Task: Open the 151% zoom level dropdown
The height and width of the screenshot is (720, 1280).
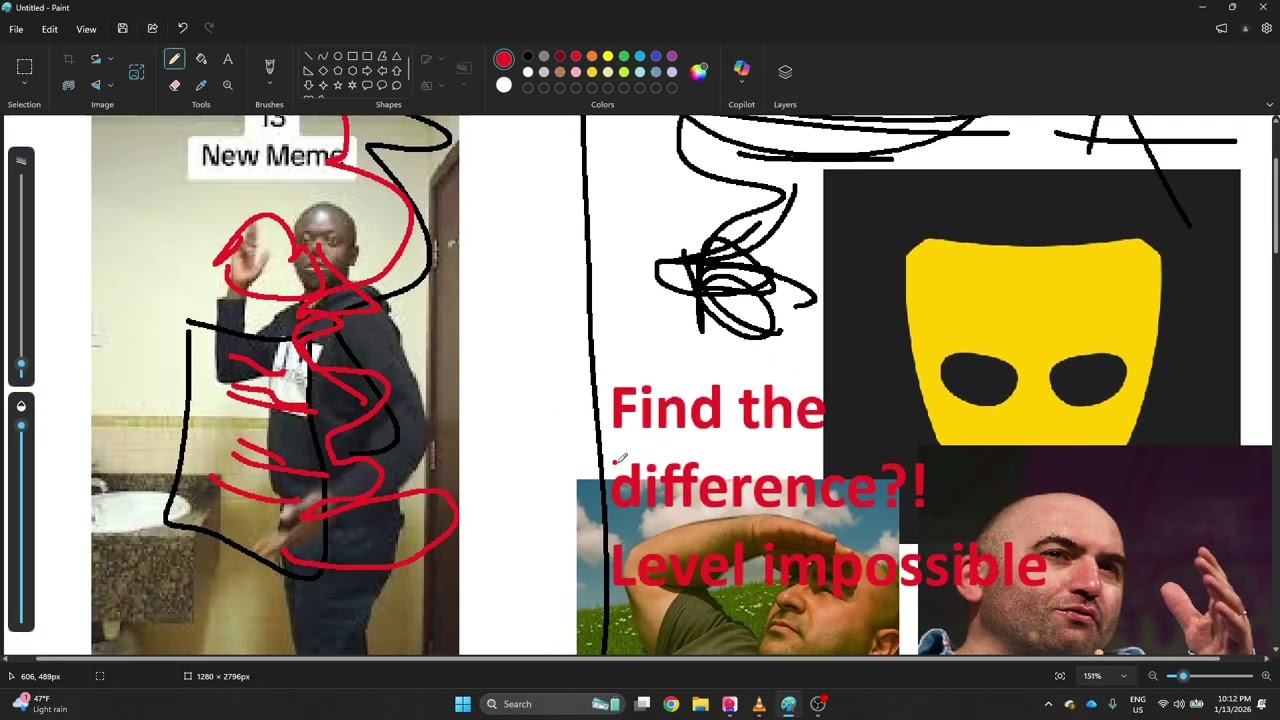Action: [1105, 676]
